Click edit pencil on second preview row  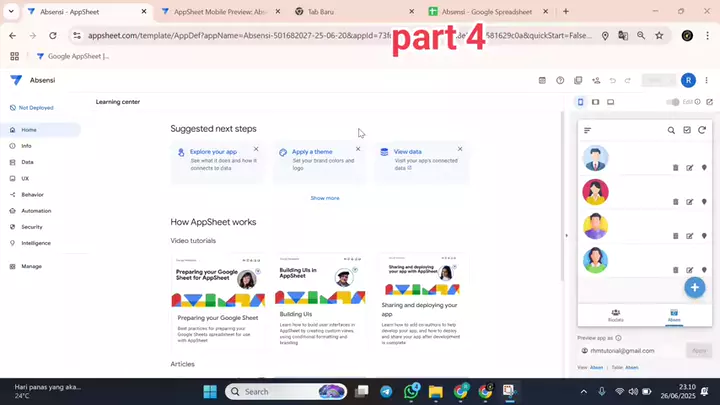(x=689, y=202)
